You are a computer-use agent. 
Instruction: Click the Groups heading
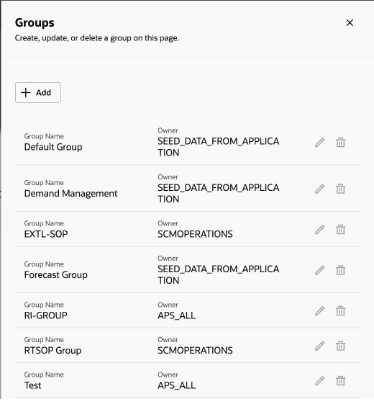pos(35,23)
